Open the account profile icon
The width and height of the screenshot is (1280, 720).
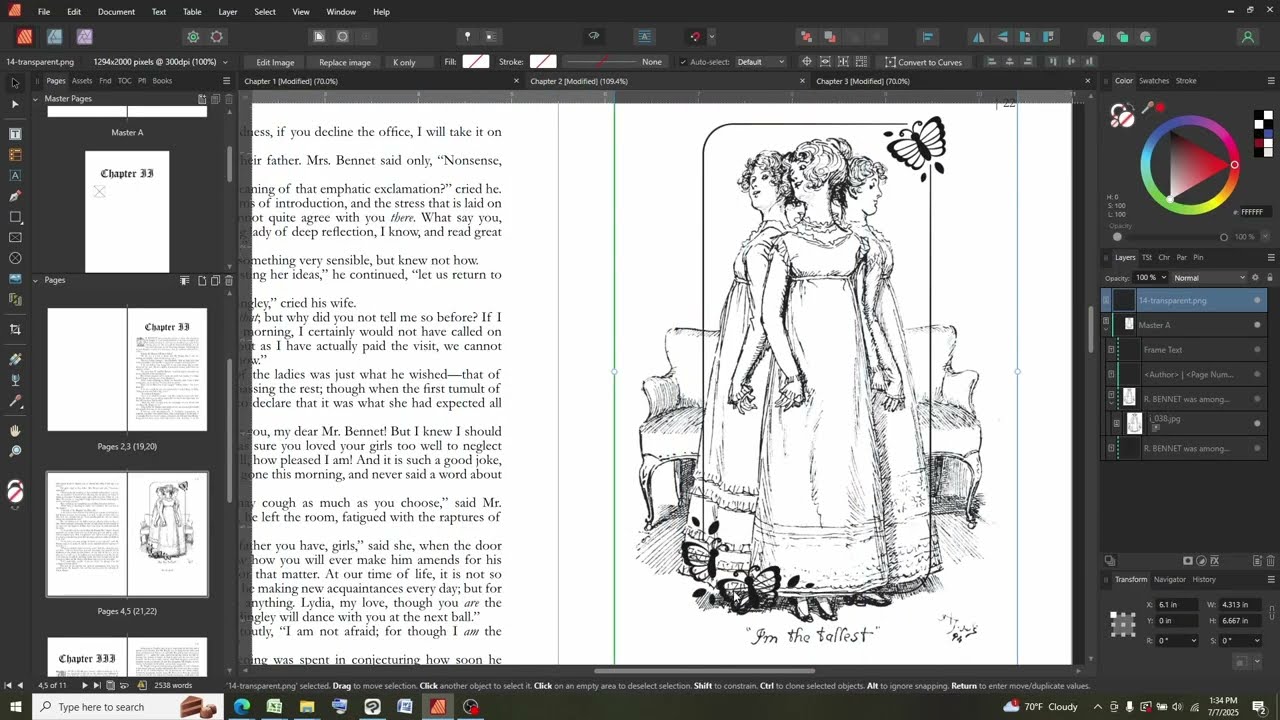(x=1247, y=36)
